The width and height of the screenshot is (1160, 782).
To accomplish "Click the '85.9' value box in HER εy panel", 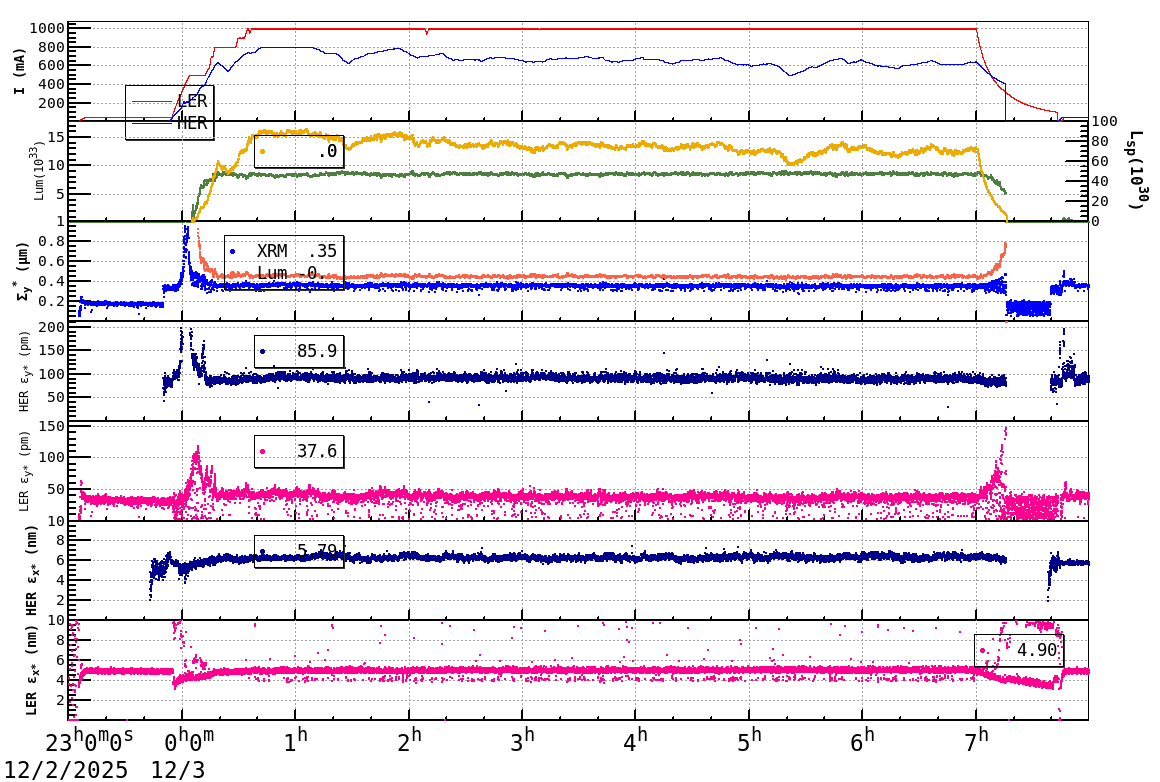I will tap(299, 351).
